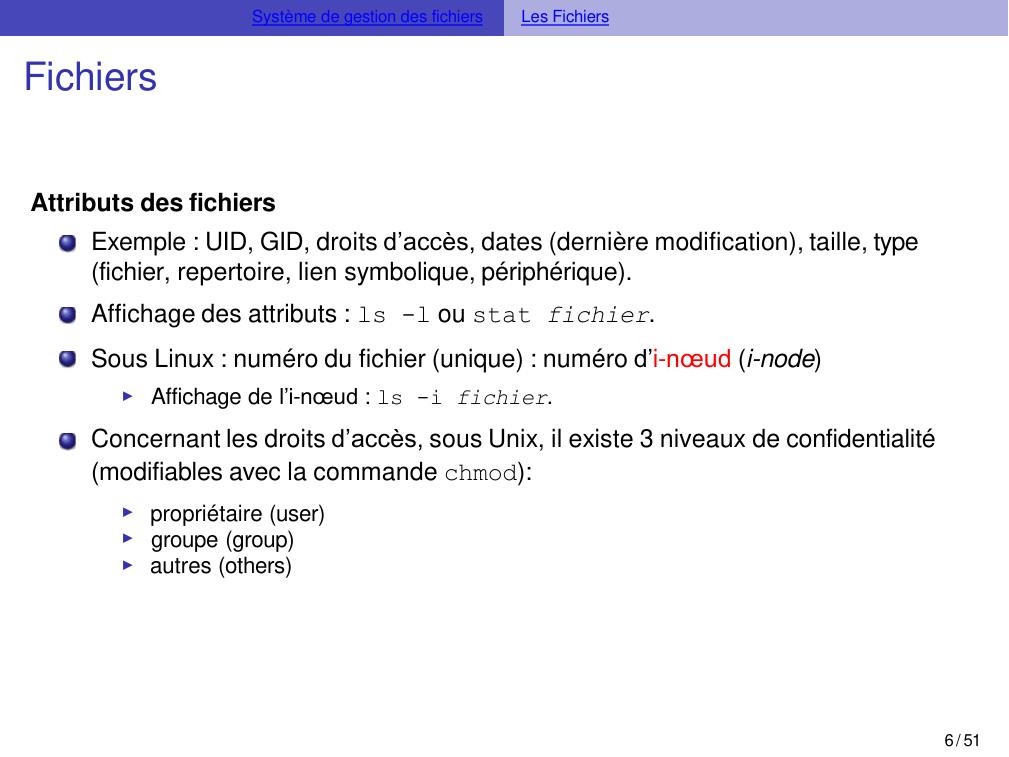Screen dimensions: 1009x757
Task: Click the "stat fichier" command text
Action: click(561, 317)
